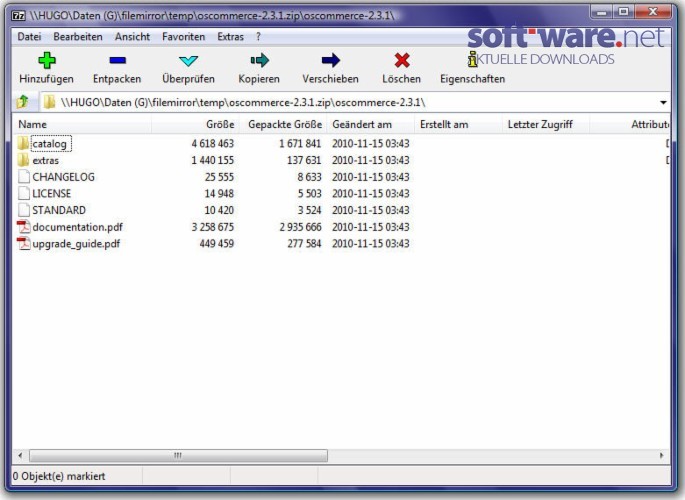
Task: Click the scrollbar left arrow
Action: pyautogui.click(x=20, y=455)
